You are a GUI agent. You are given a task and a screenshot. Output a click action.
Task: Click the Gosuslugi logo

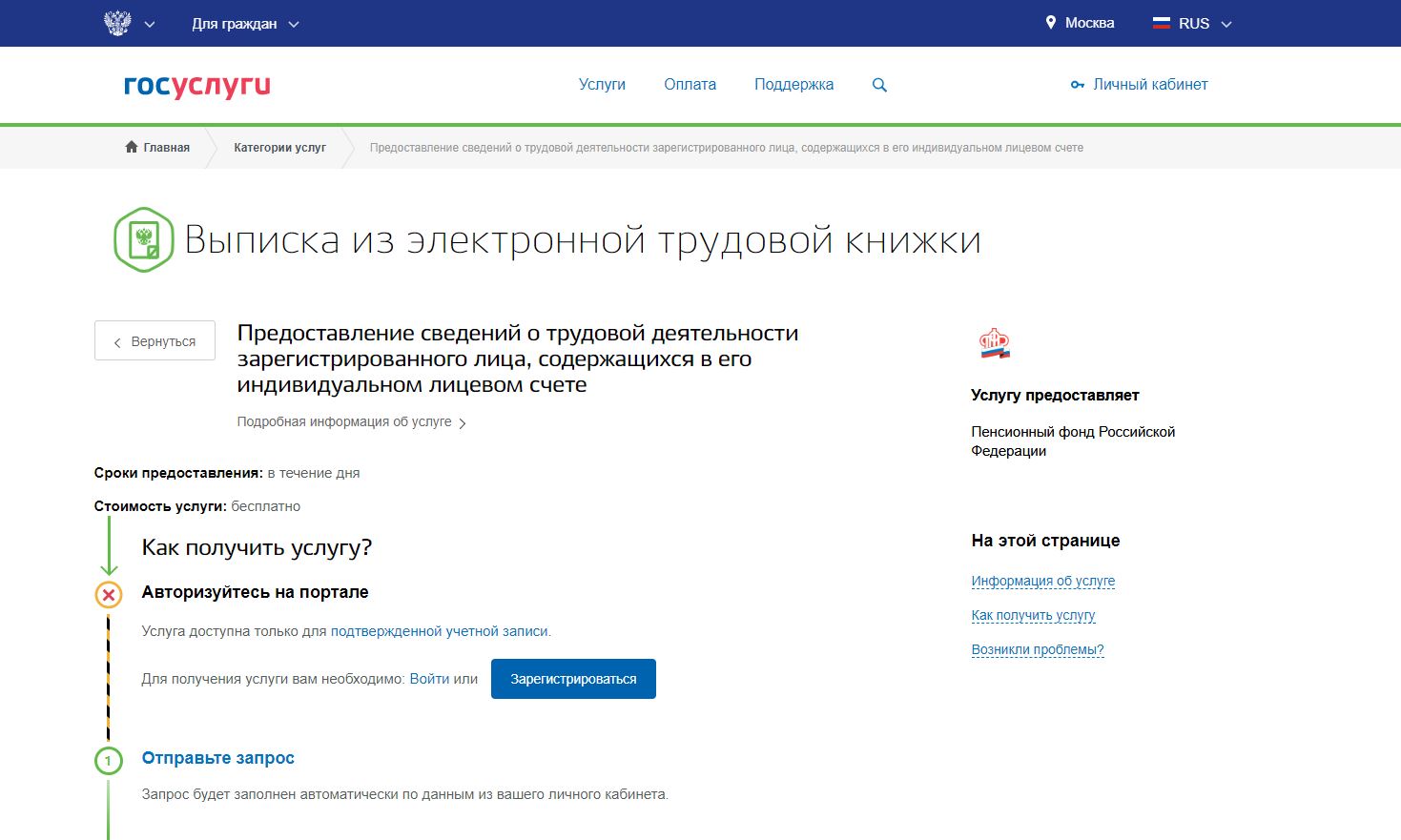(x=197, y=86)
